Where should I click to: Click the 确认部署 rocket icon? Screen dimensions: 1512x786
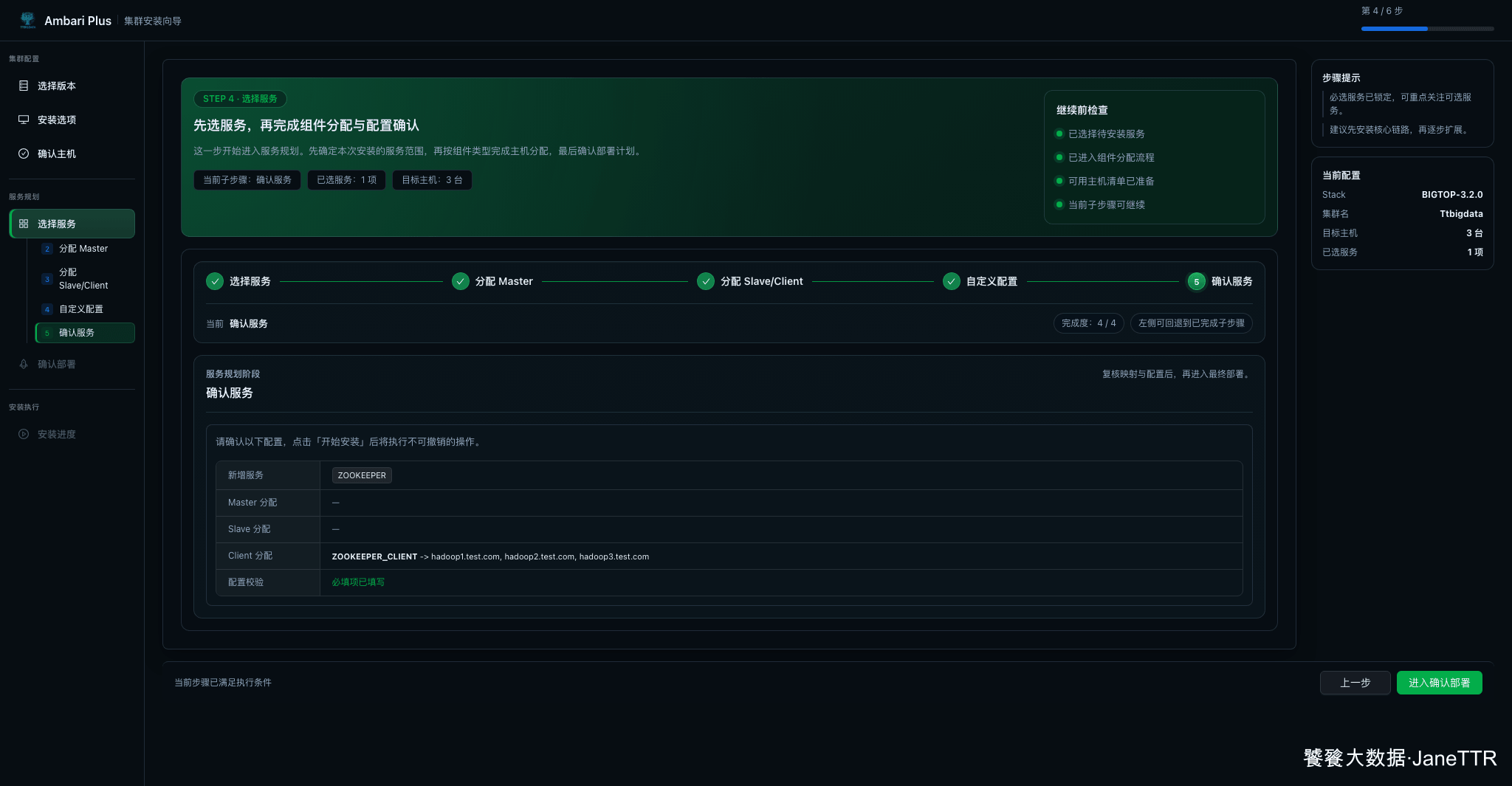[24, 364]
